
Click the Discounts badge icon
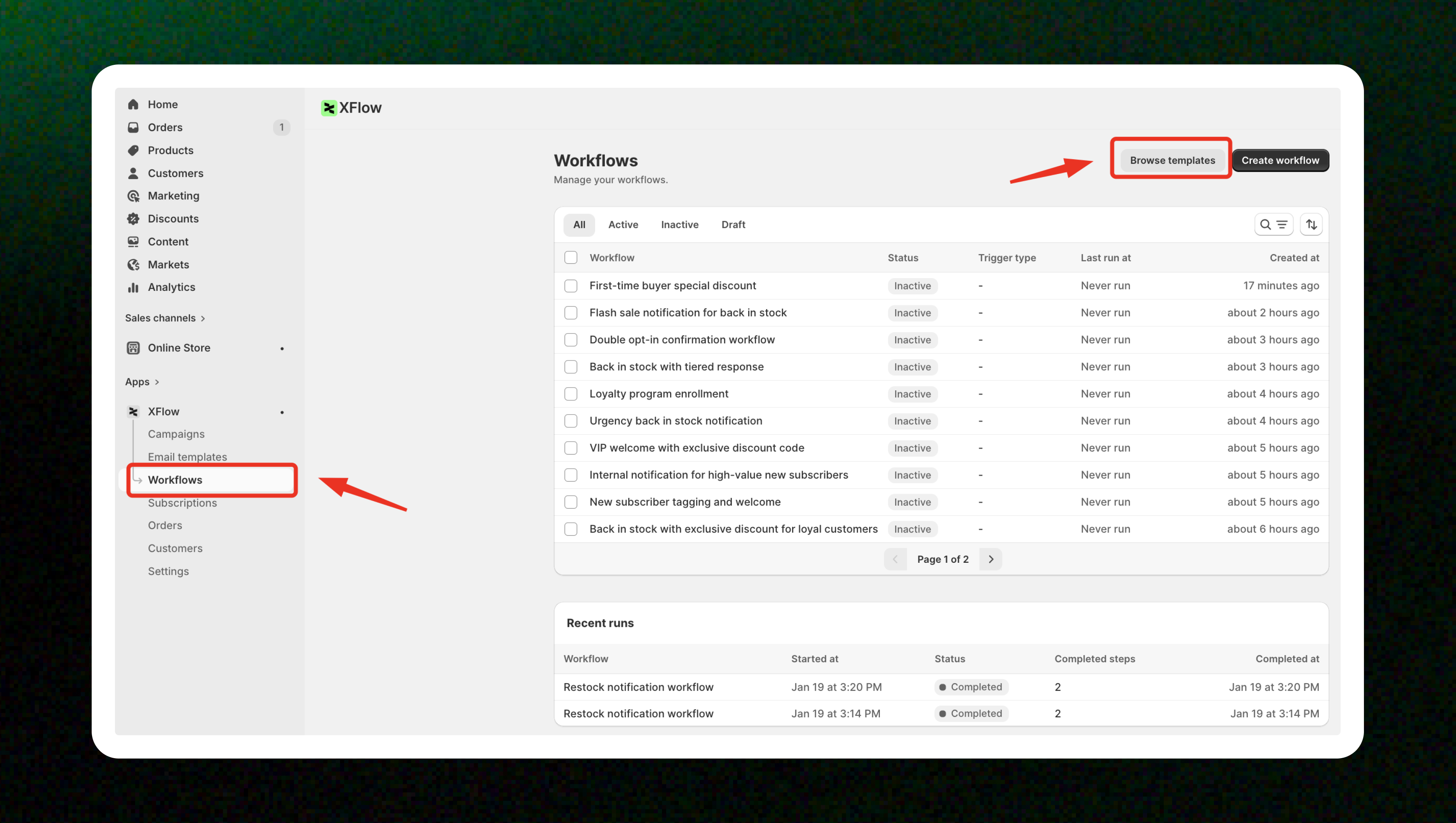point(133,219)
